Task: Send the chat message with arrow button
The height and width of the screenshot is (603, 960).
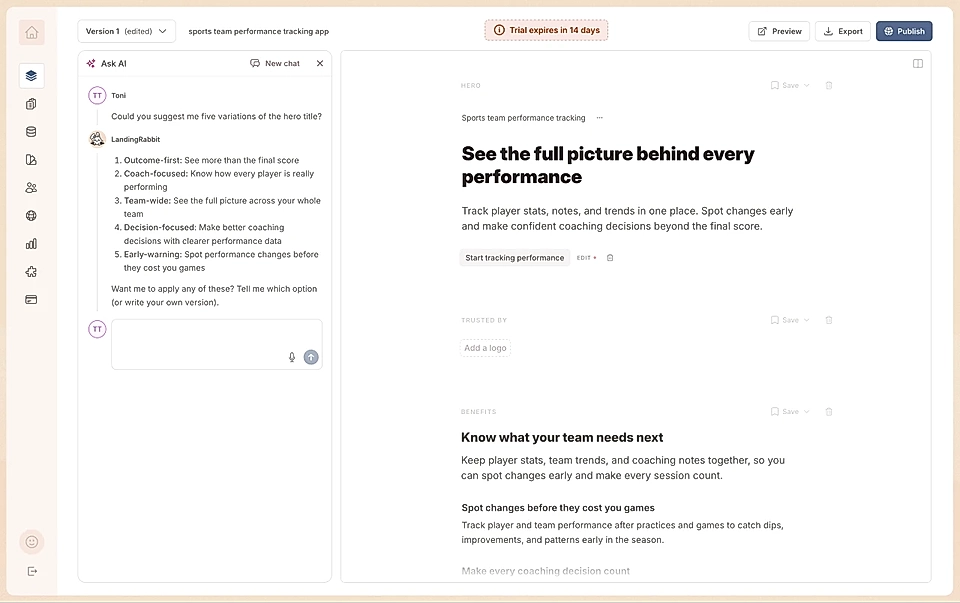Action: tap(311, 357)
